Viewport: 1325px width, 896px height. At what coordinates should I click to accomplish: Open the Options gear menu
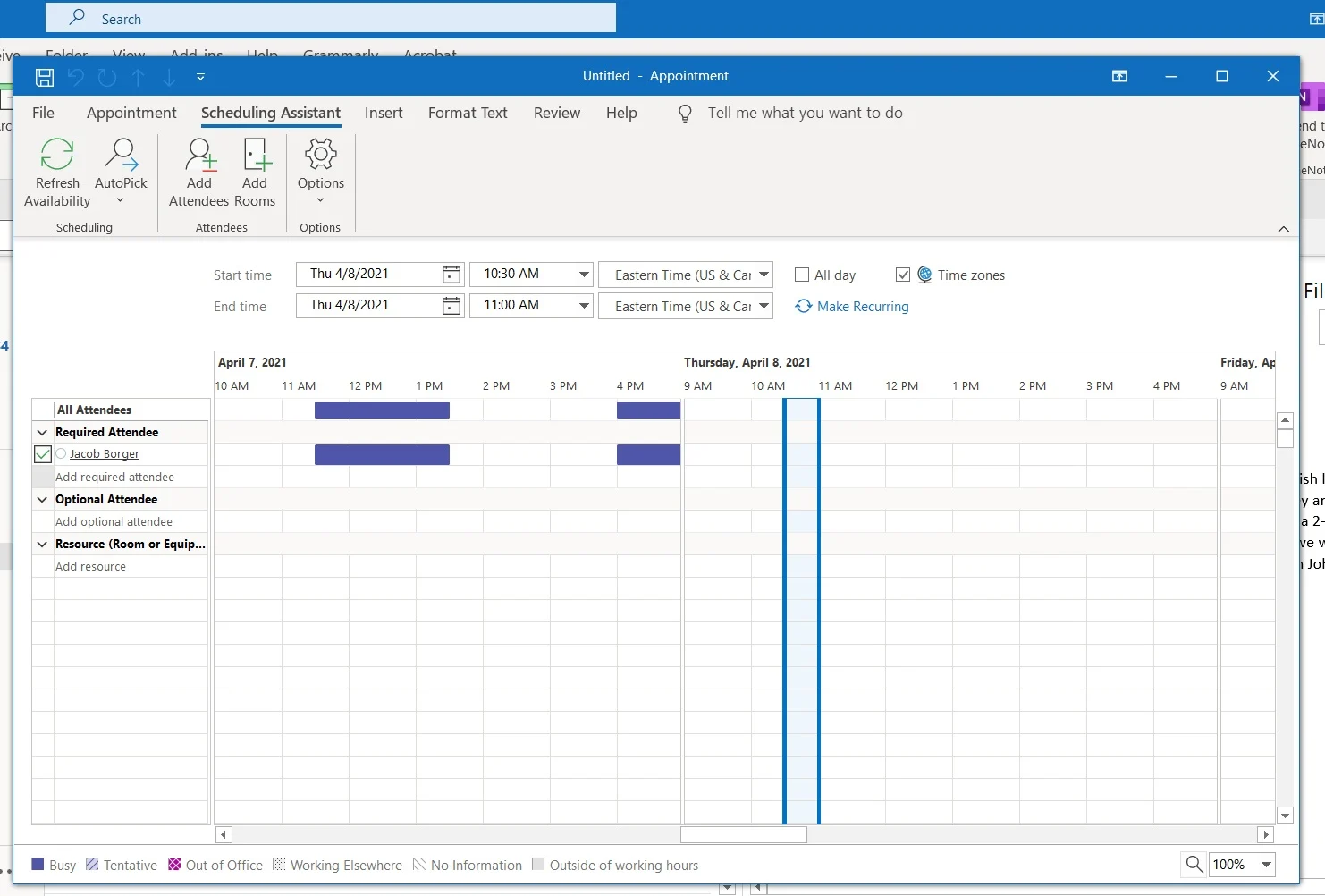point(320,156)
